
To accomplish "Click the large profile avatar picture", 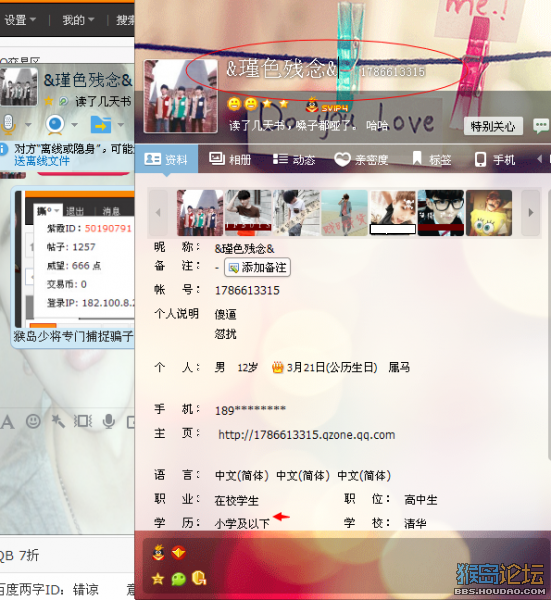I will pyautogui.click(x=181, y=96).
